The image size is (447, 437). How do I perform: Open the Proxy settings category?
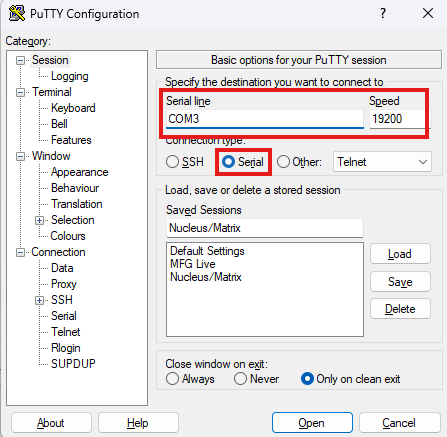click(x=64, y=284)
